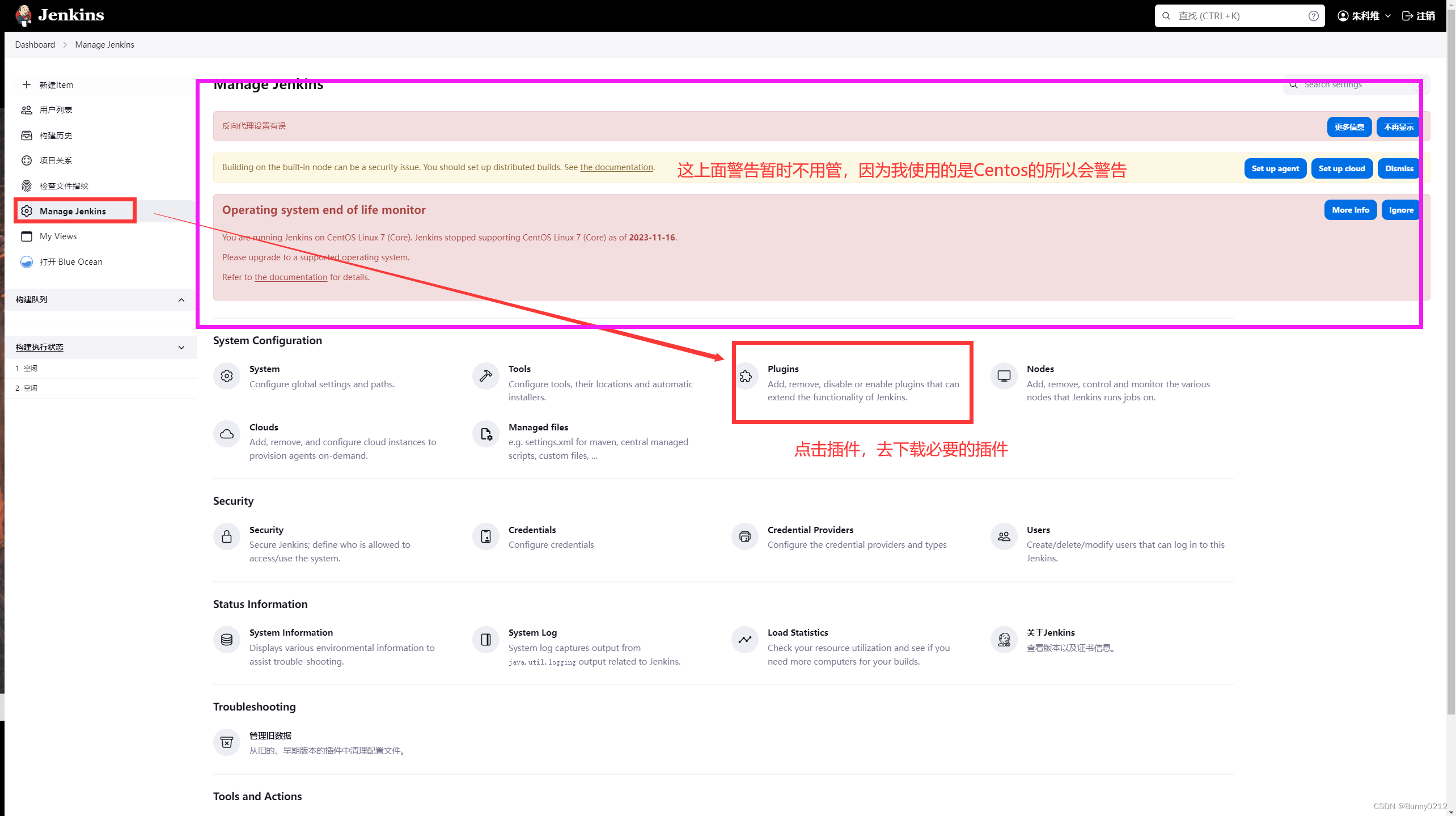
Task: Click the 注销 logout icon
Action: (x=1407, y=16)
